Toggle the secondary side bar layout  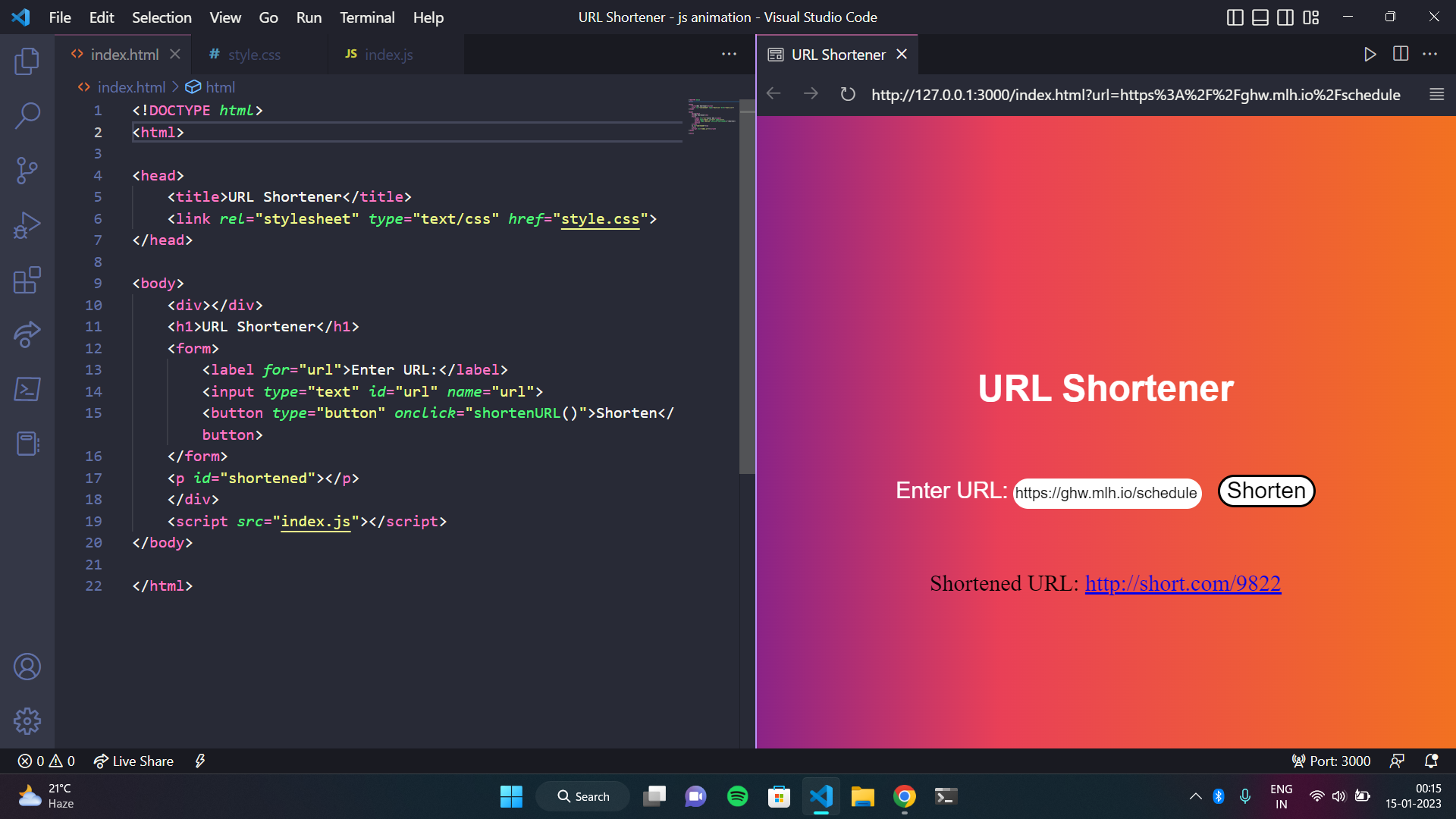1285,17
